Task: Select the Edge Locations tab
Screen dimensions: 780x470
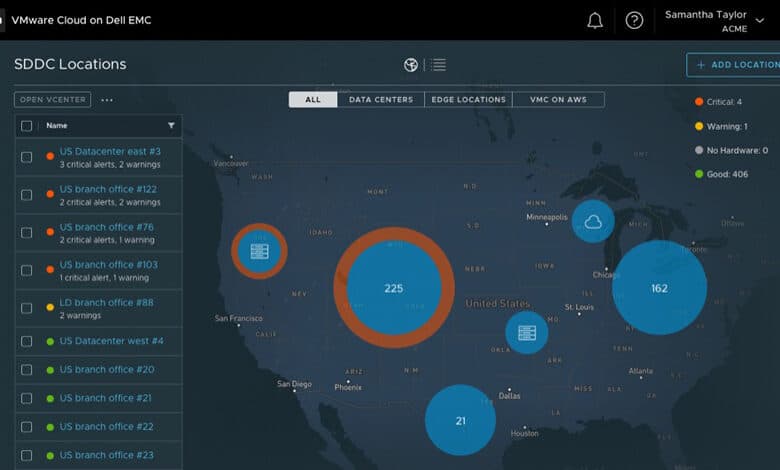Action: point(469,99)
